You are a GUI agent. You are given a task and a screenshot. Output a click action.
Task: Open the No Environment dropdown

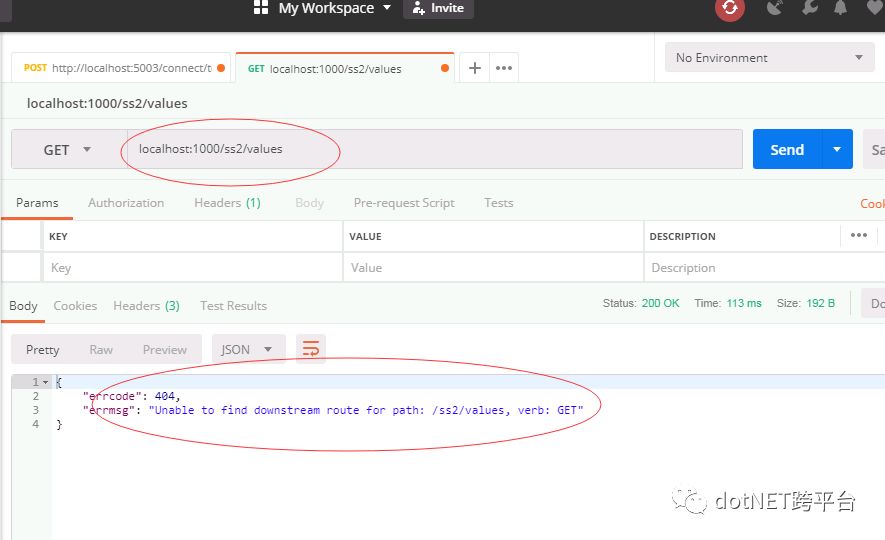(x=769, y=58)
